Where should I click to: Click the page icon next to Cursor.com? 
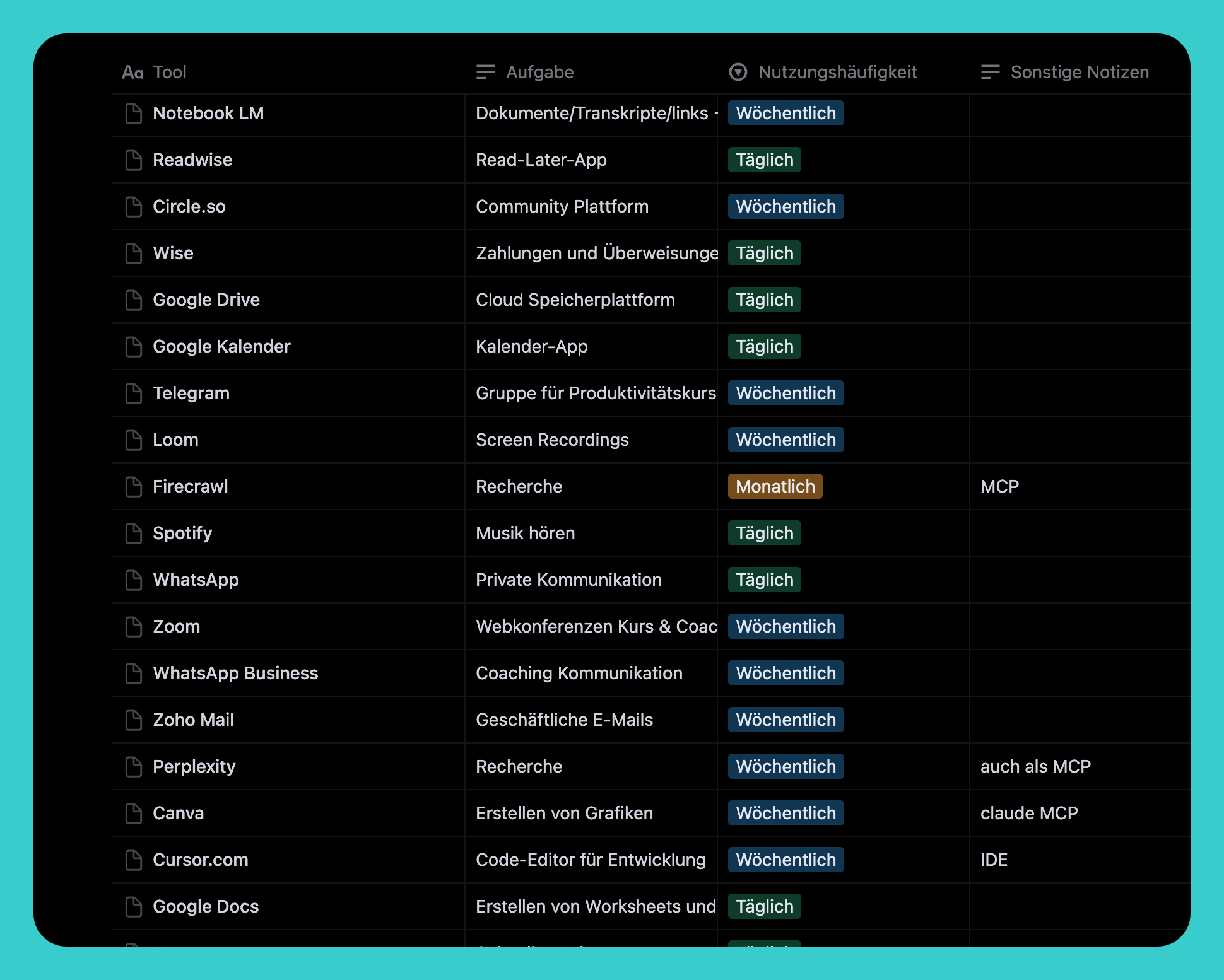click(134, 860)
